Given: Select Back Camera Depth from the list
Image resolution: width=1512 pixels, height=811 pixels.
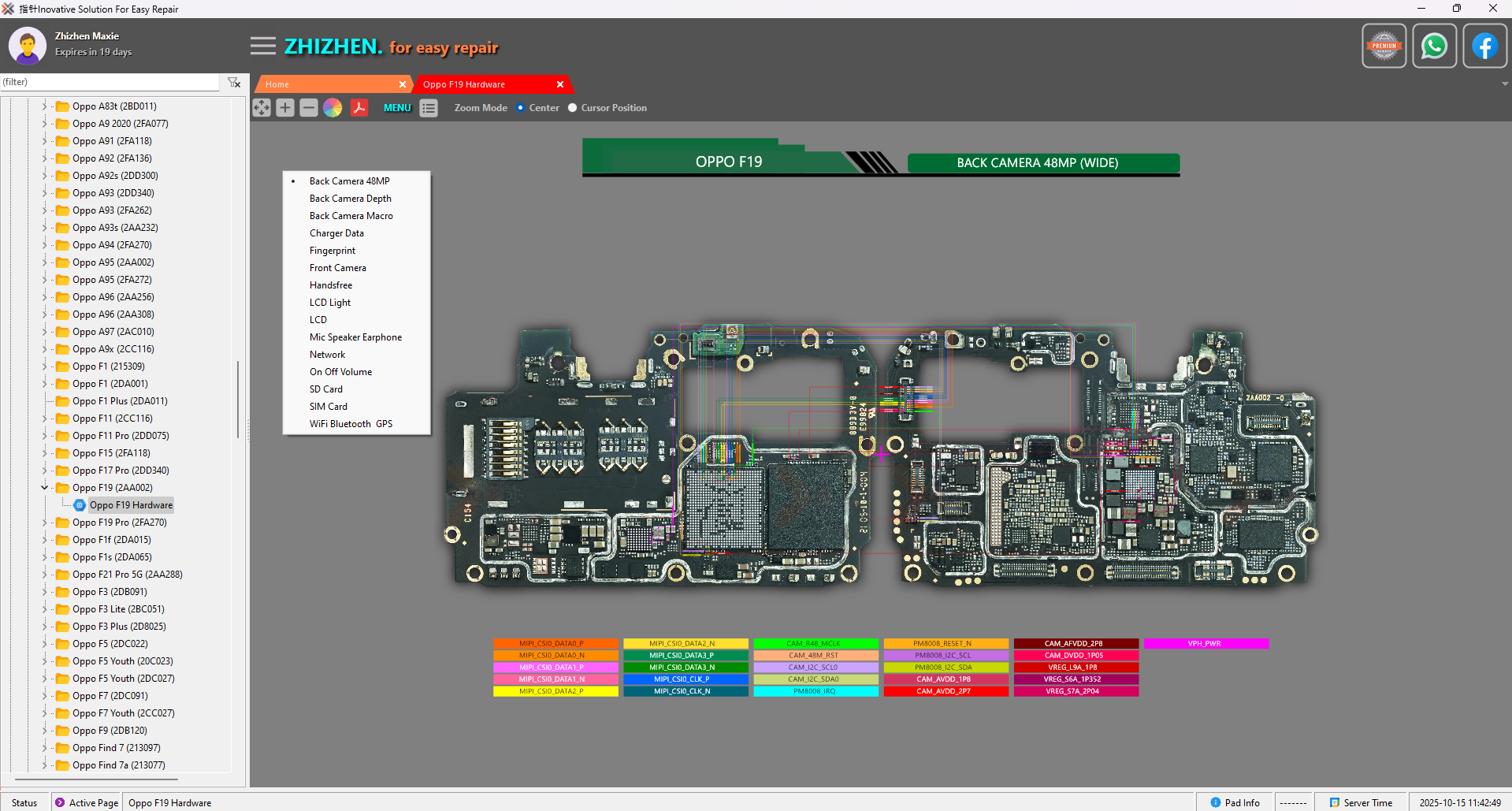Looking at the screenshot, I should [351, 199].
